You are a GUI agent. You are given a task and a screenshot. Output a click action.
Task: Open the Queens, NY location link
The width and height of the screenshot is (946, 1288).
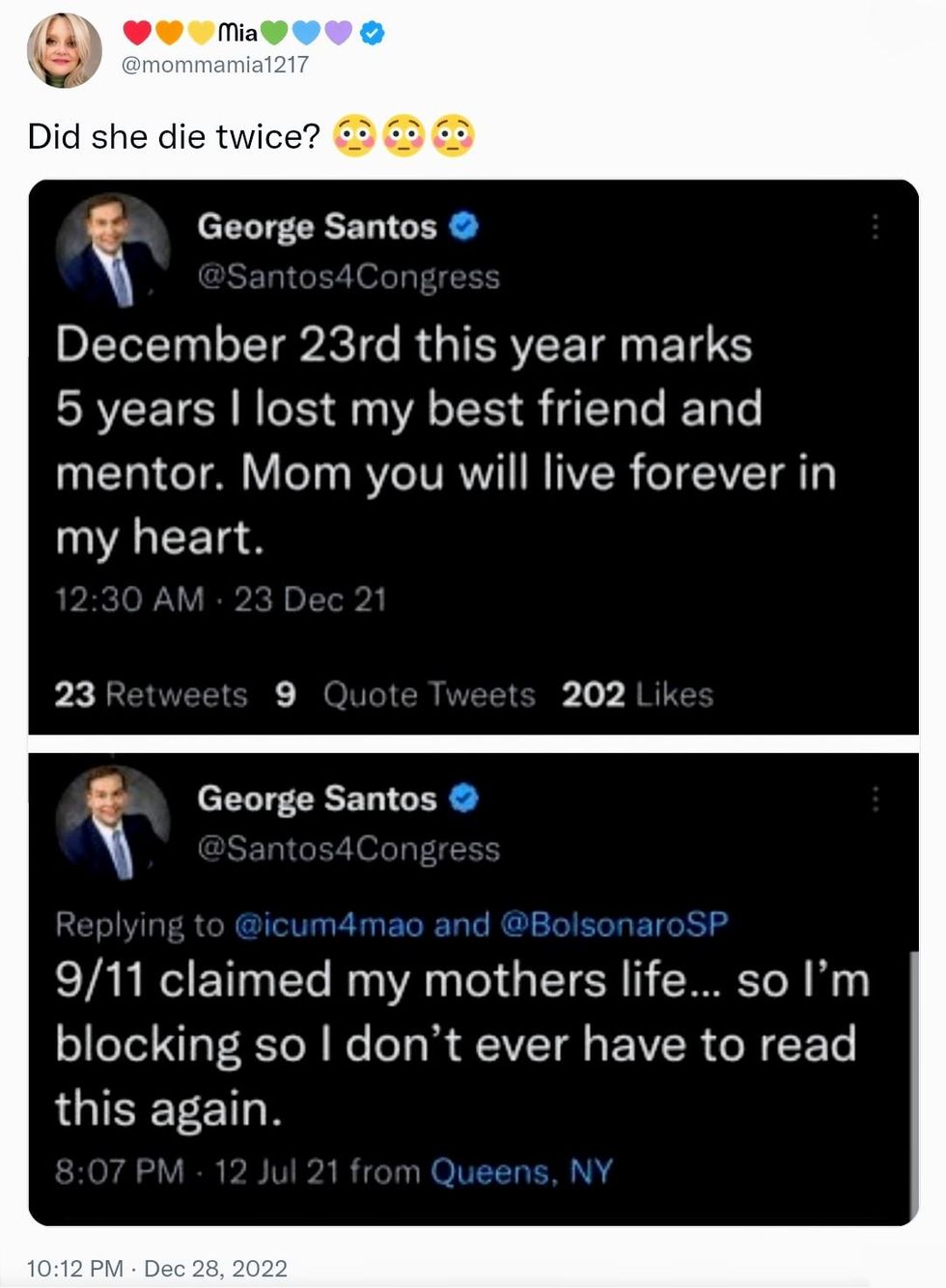coord(521,1171)
